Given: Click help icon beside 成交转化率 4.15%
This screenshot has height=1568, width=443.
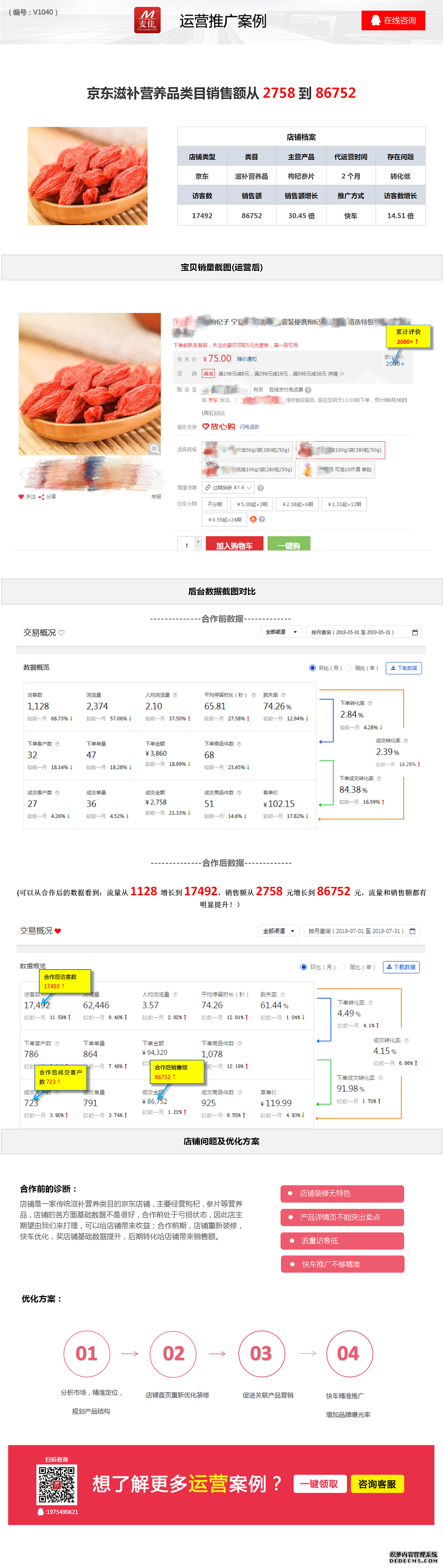Looking at the screenshot, I should click(407, 1040).
